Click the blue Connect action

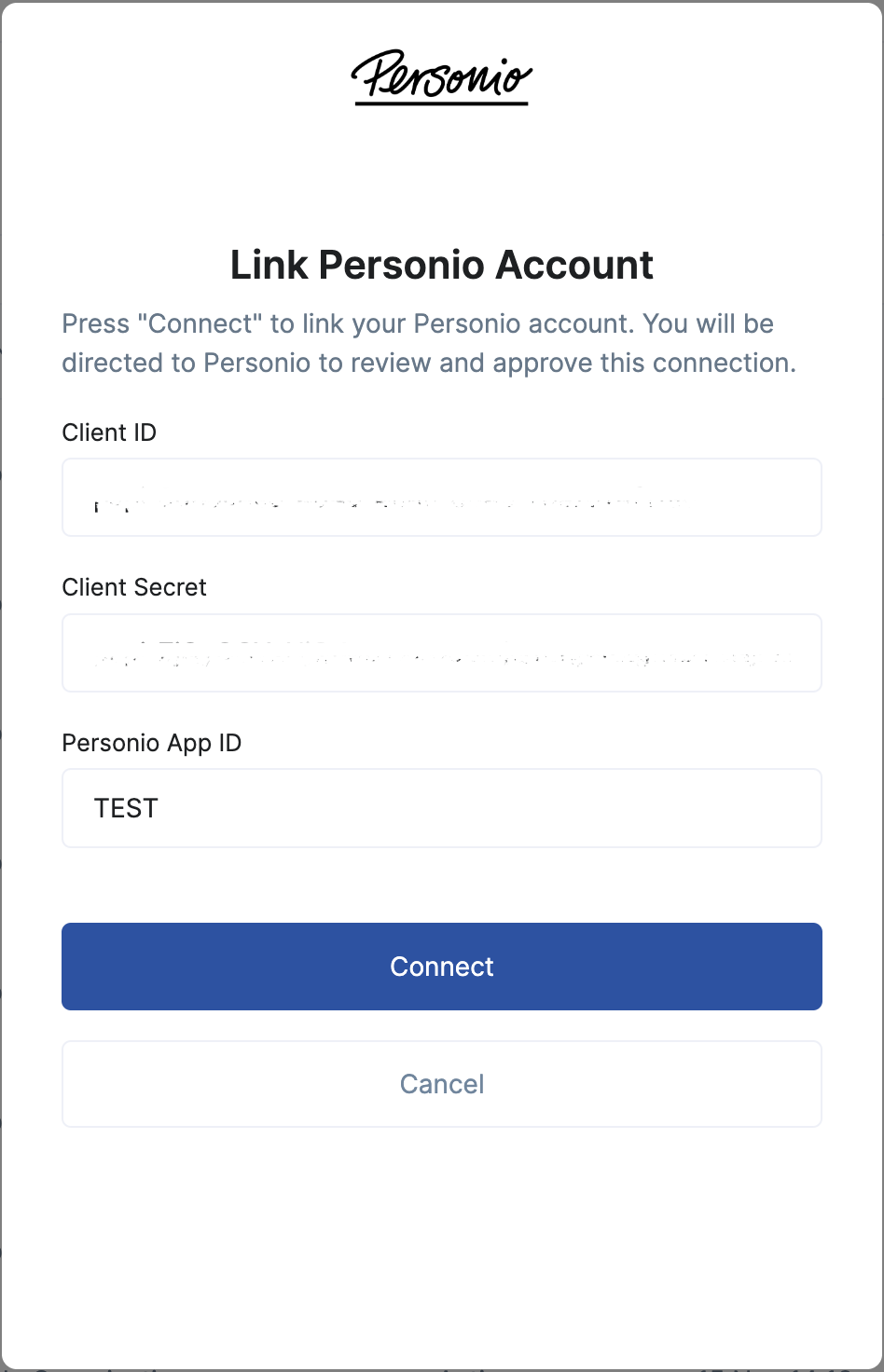(x=441, y=966)
